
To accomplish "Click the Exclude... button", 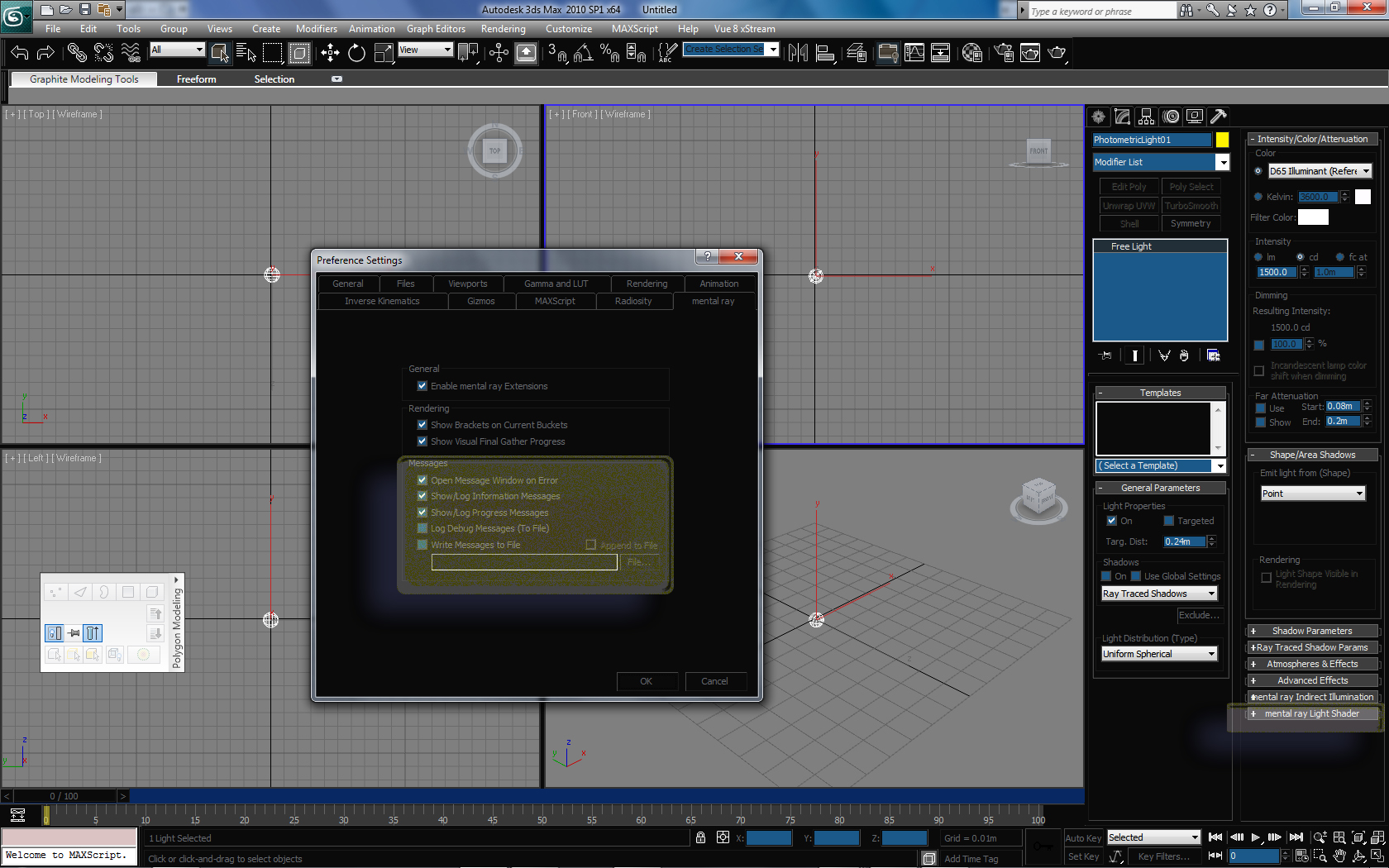I will [x=1199, y=615].
